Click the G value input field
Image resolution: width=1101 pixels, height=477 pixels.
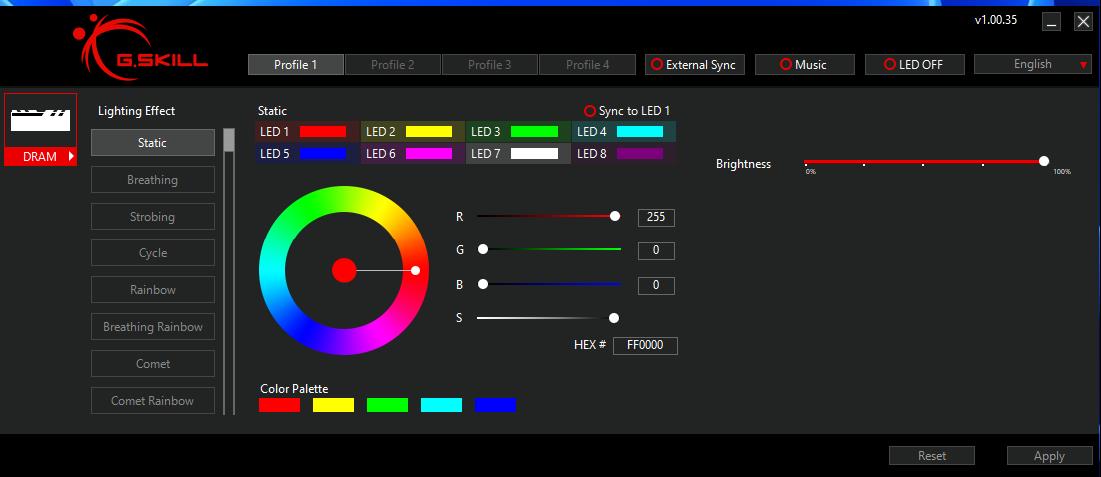tap(656, 250)
